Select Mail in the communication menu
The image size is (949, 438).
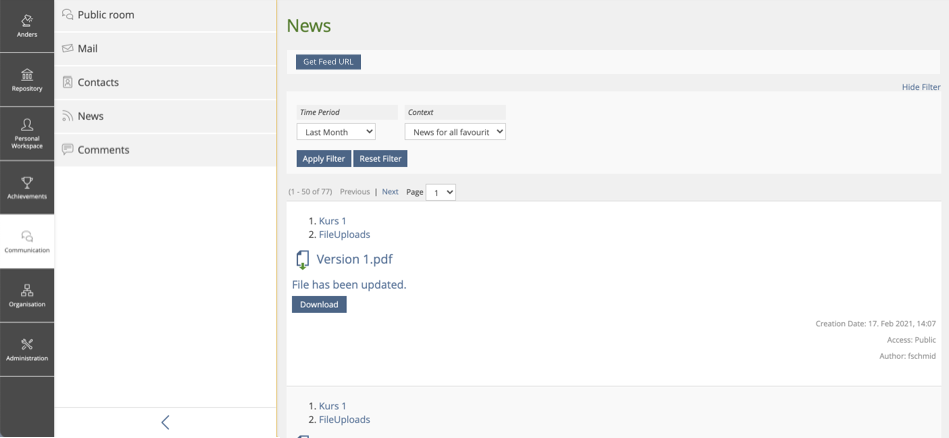pos(88,48)
